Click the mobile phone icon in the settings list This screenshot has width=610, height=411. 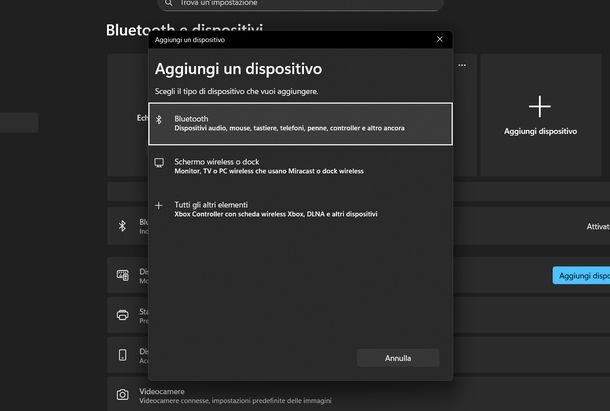pyautogui.click(x=123, y=355)
